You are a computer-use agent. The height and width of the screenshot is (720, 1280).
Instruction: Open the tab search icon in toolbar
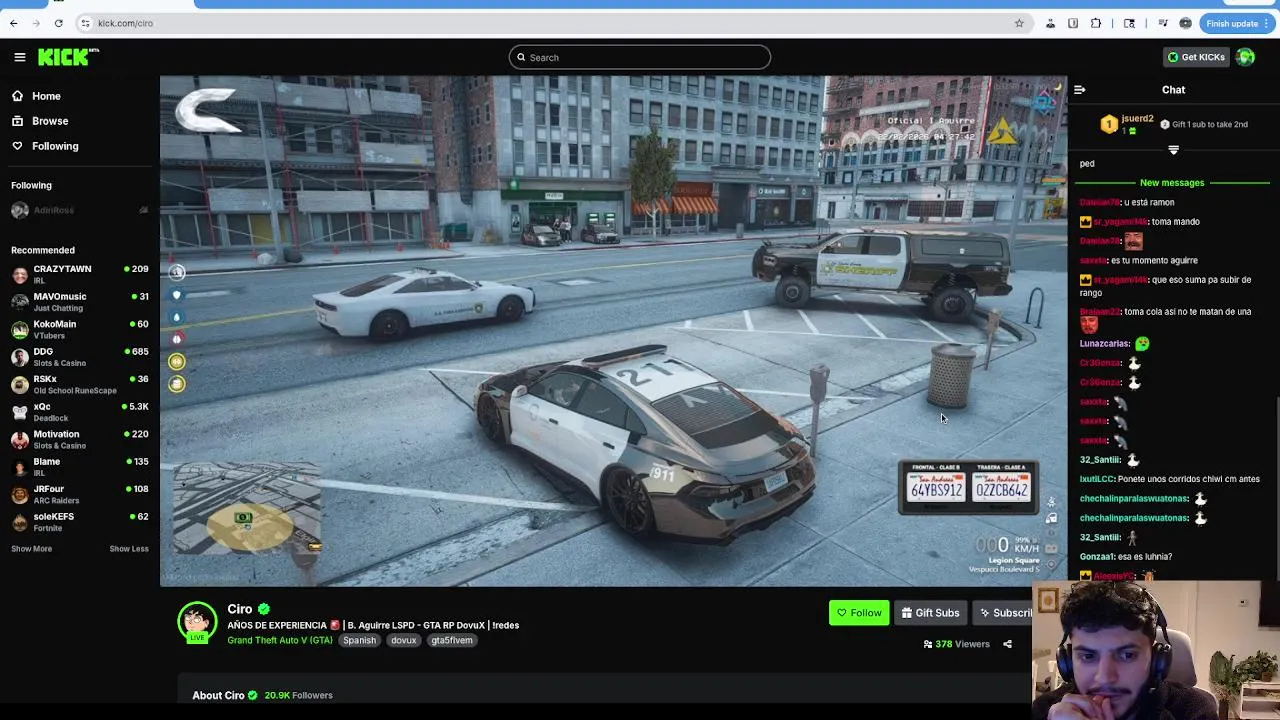[x=1129, y=23]
